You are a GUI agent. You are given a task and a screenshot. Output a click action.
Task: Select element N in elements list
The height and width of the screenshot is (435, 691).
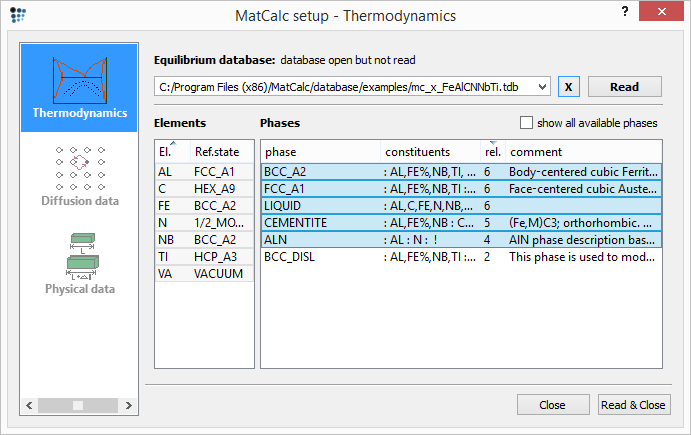click(x=163, y=223)
